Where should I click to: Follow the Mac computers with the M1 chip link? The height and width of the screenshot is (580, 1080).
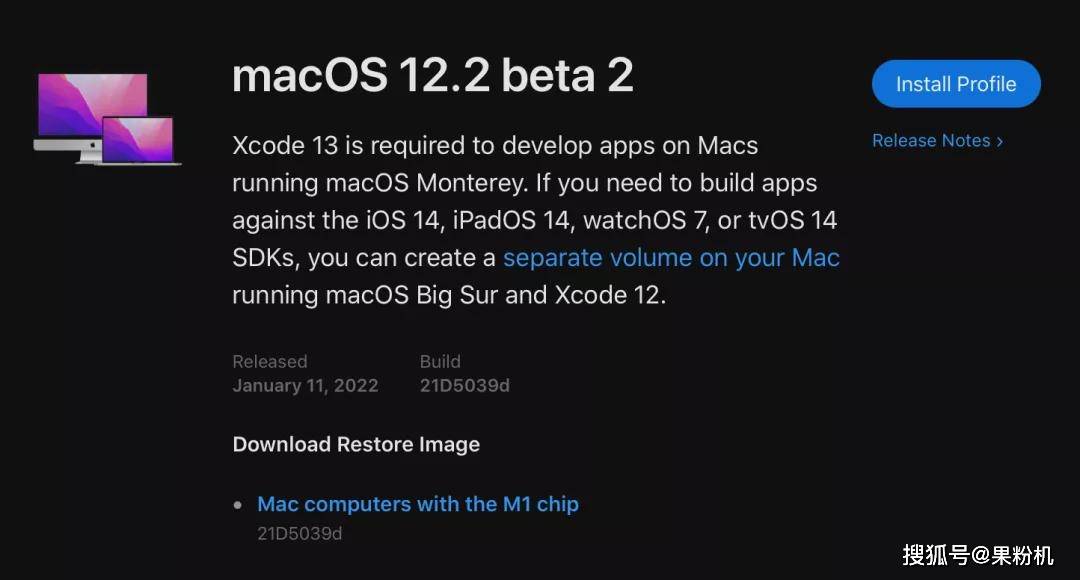(418, 504)
